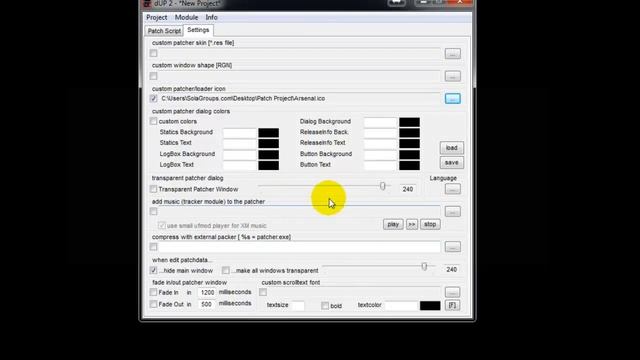
Task: Click the edit-patchdata transparency slider handle
Action: coord(424,267)
